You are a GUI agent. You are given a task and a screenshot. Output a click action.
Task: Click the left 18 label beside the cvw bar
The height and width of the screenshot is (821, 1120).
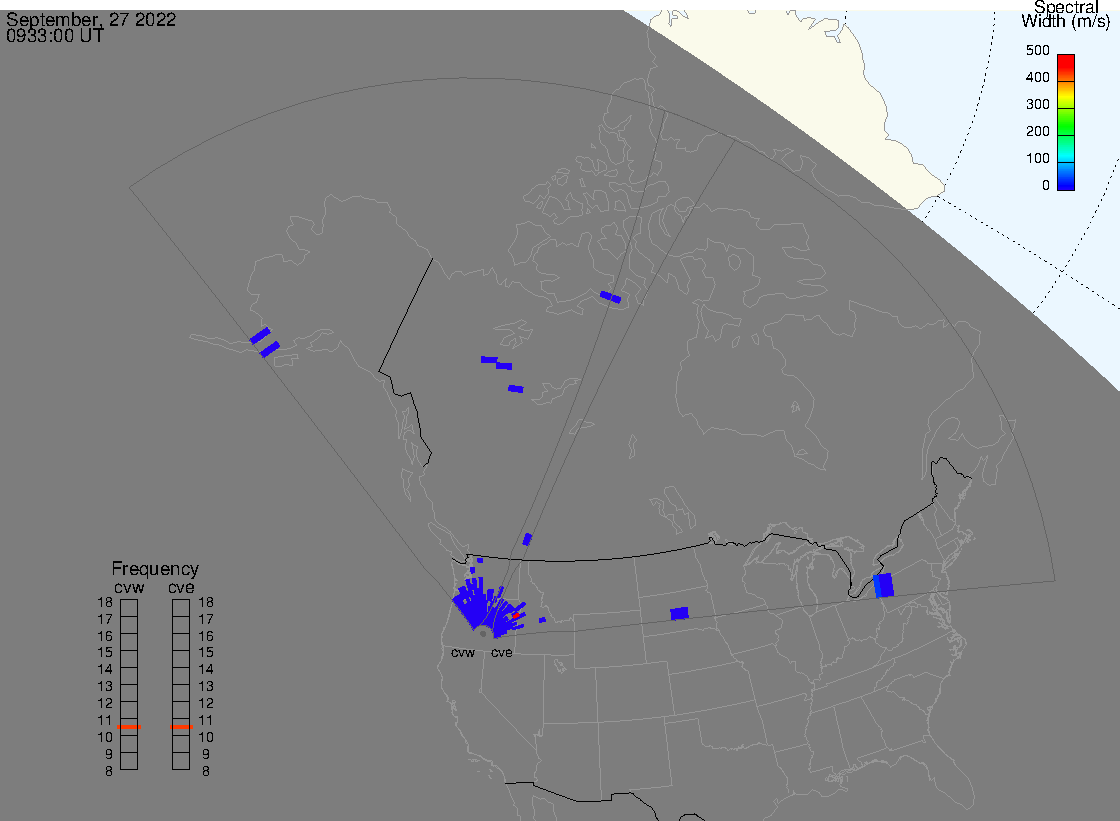click(105, 602)
